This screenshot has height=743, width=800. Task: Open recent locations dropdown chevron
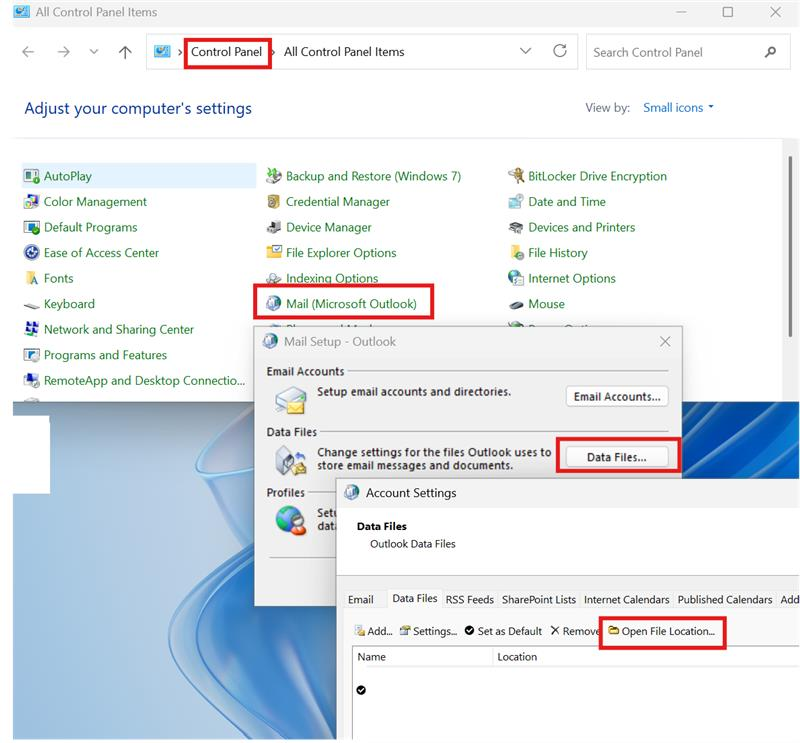click(94, 52)
